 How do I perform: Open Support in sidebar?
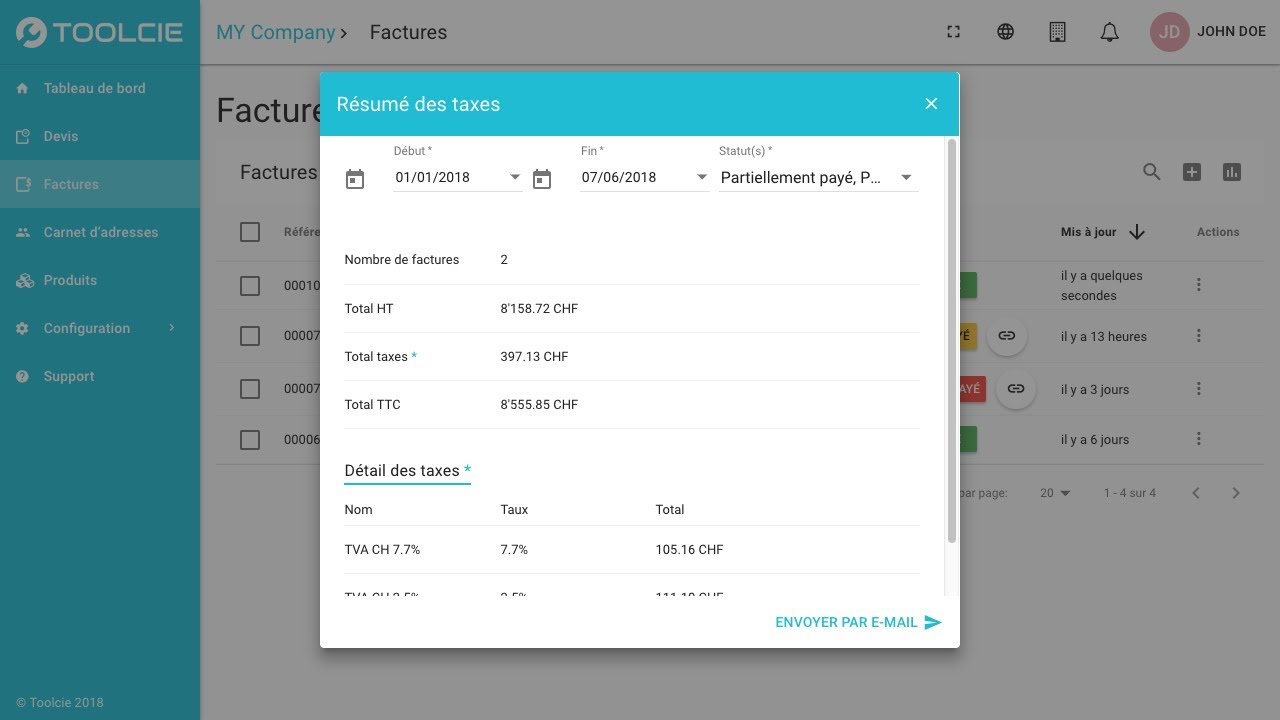click(100, 376)
